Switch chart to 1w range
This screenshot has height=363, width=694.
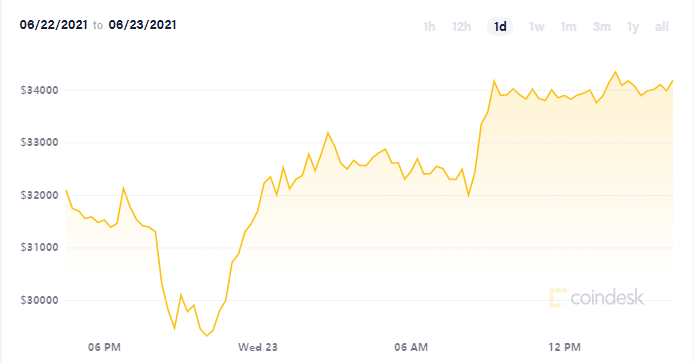(536, 27)
